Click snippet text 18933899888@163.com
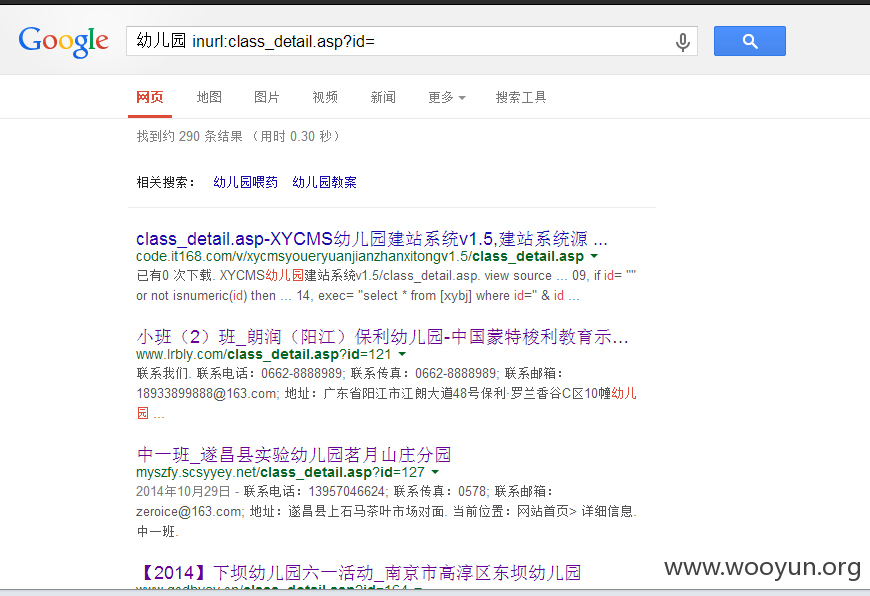 207,393
